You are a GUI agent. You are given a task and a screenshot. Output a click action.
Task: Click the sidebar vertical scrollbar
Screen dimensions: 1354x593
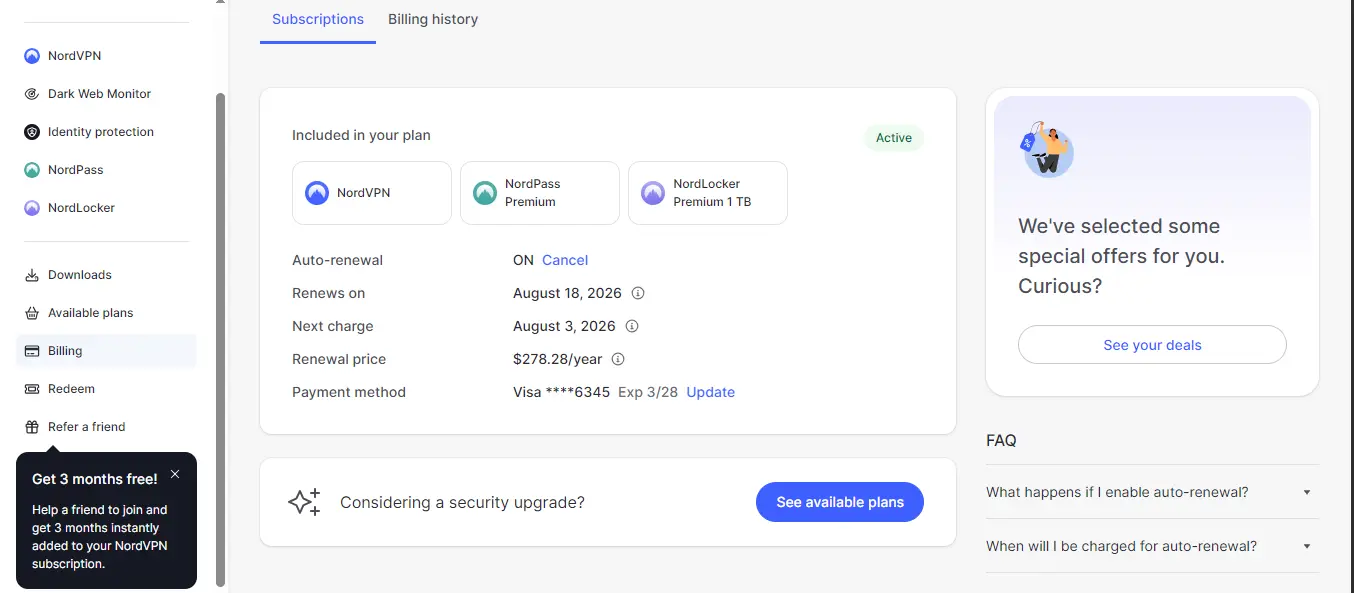pyautogui.click(x=221, y=339)
